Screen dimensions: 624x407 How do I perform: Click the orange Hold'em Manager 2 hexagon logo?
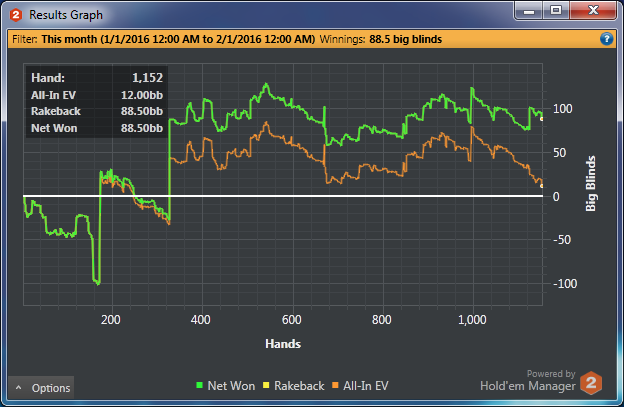591,383
